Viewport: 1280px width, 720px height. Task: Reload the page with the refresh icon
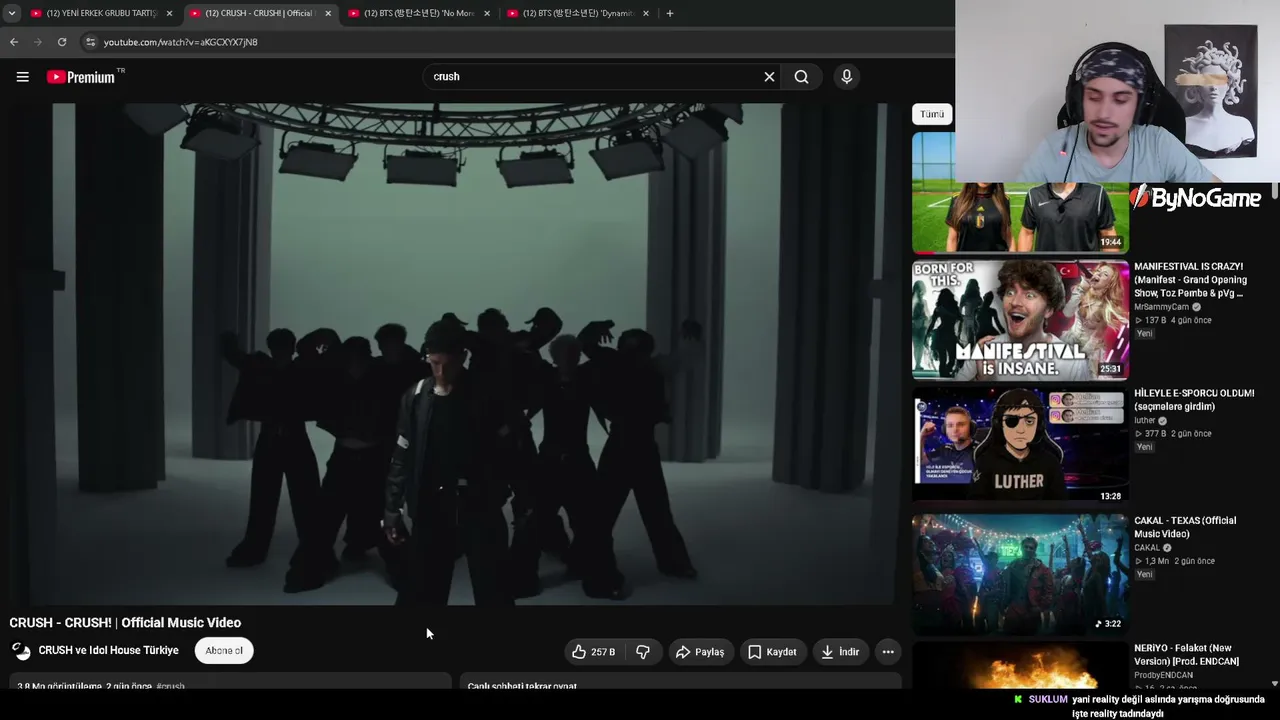pyautogui.click(x=62, y=42)
